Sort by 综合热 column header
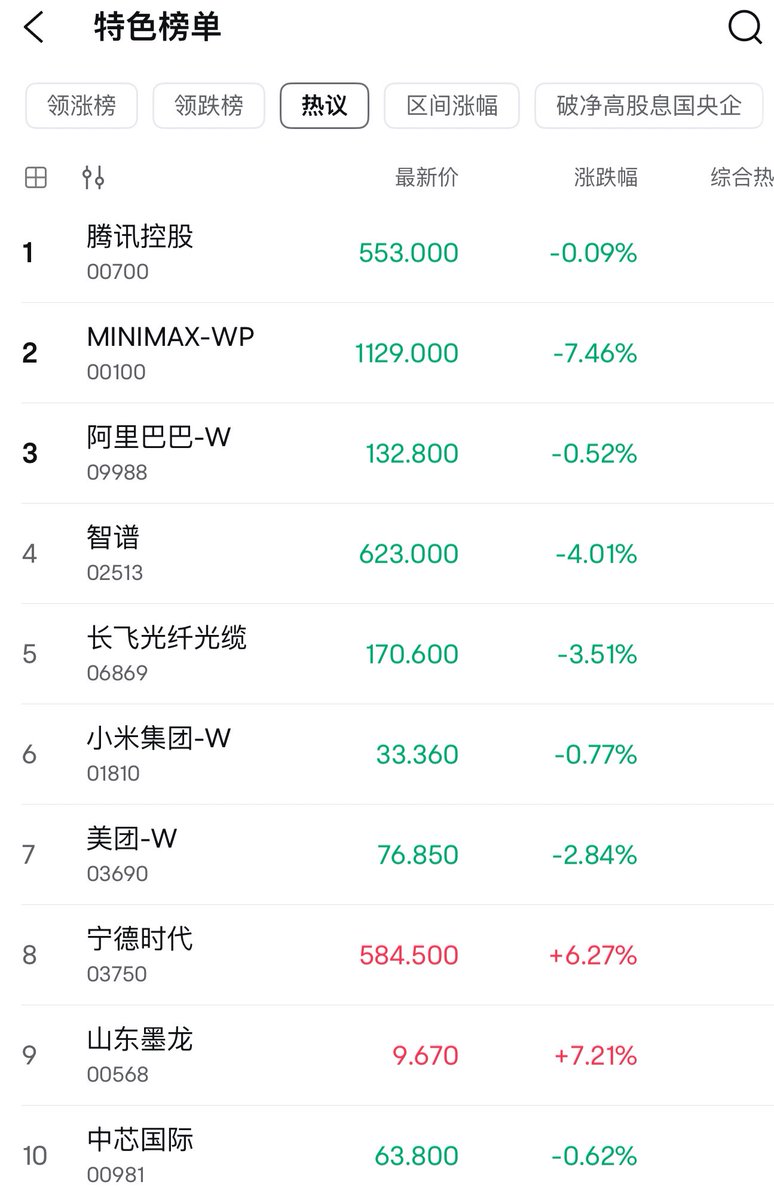774x1200 pixels. 741,178
